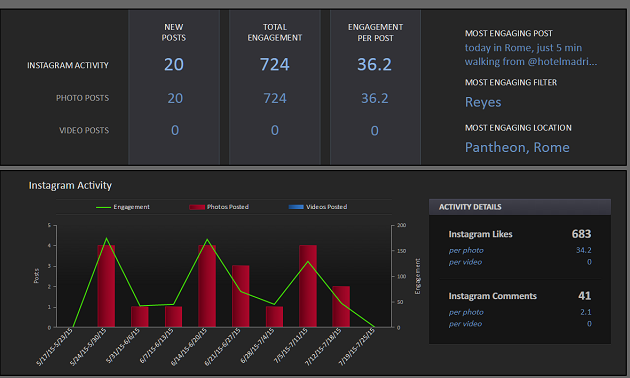Click the 5/17/15-5/23/15 x-axis date label

[x=55, y=347]
